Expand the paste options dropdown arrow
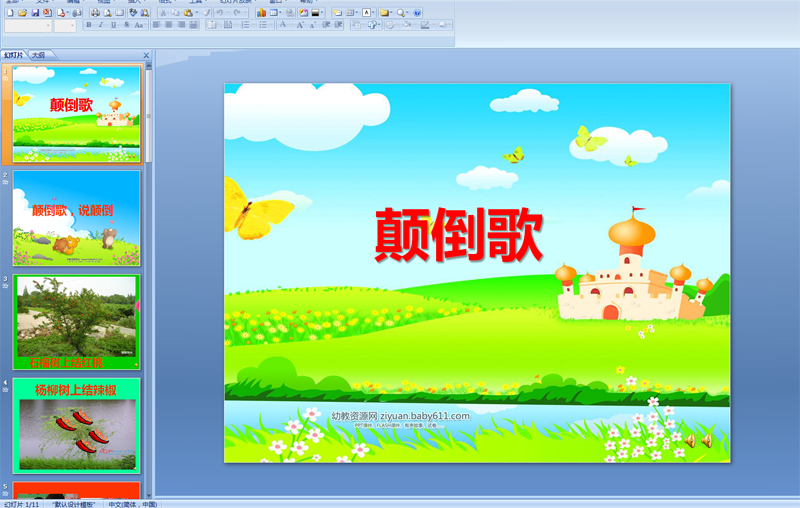This screenshot has width=800, height=508. pos(197,13)
